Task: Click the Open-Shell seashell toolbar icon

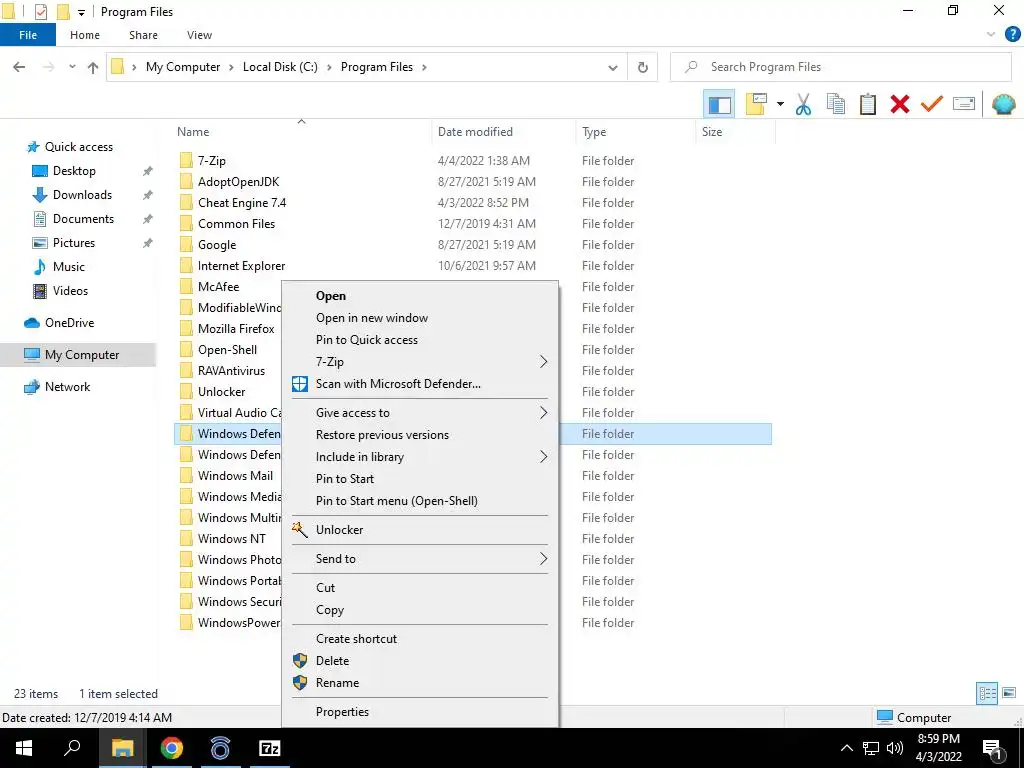Action: click(x=1004, y=104)
